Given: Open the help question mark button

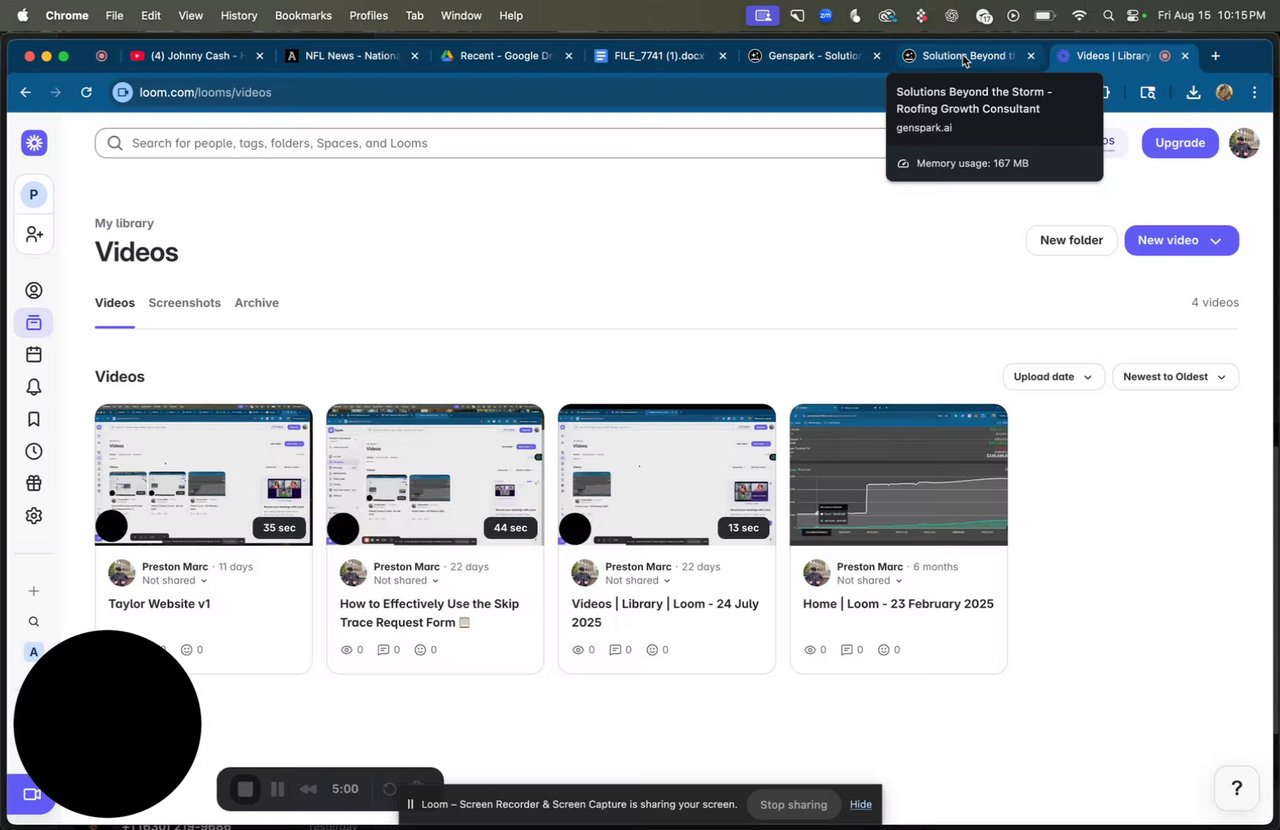Looking at the screenshot, I should (x=1236, y=788).
